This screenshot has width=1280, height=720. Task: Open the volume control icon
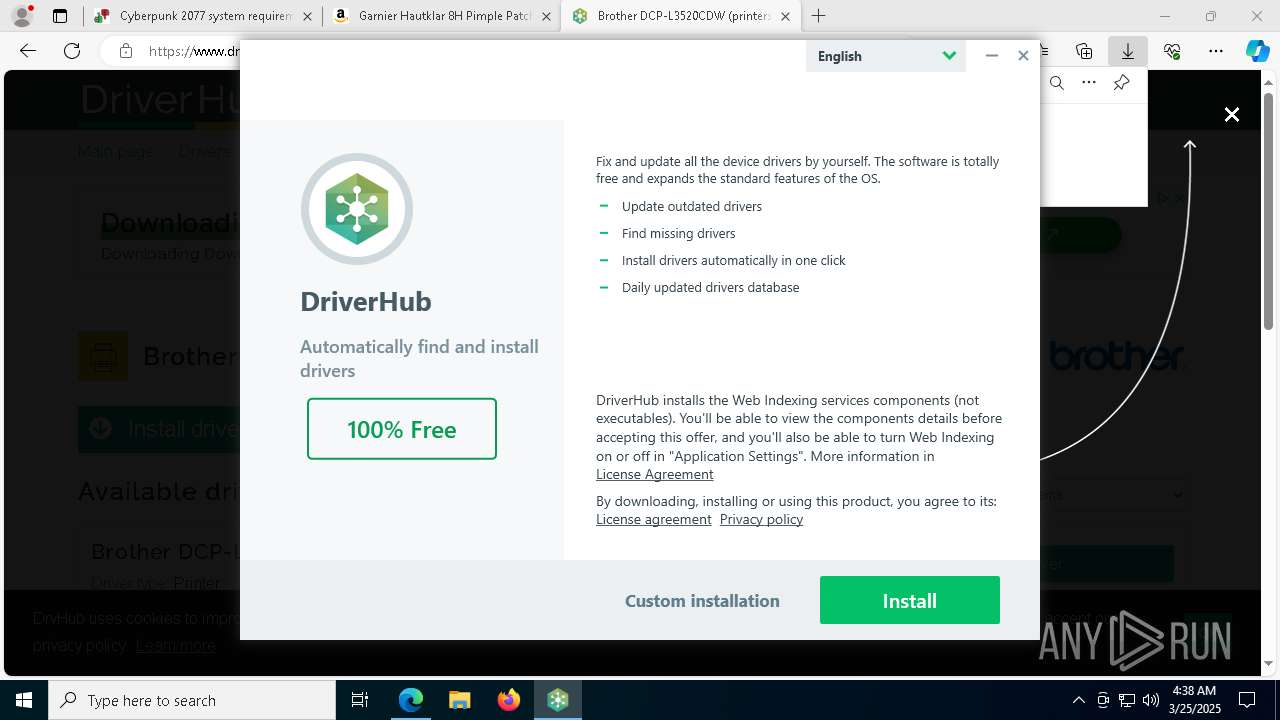(1151, 700)
